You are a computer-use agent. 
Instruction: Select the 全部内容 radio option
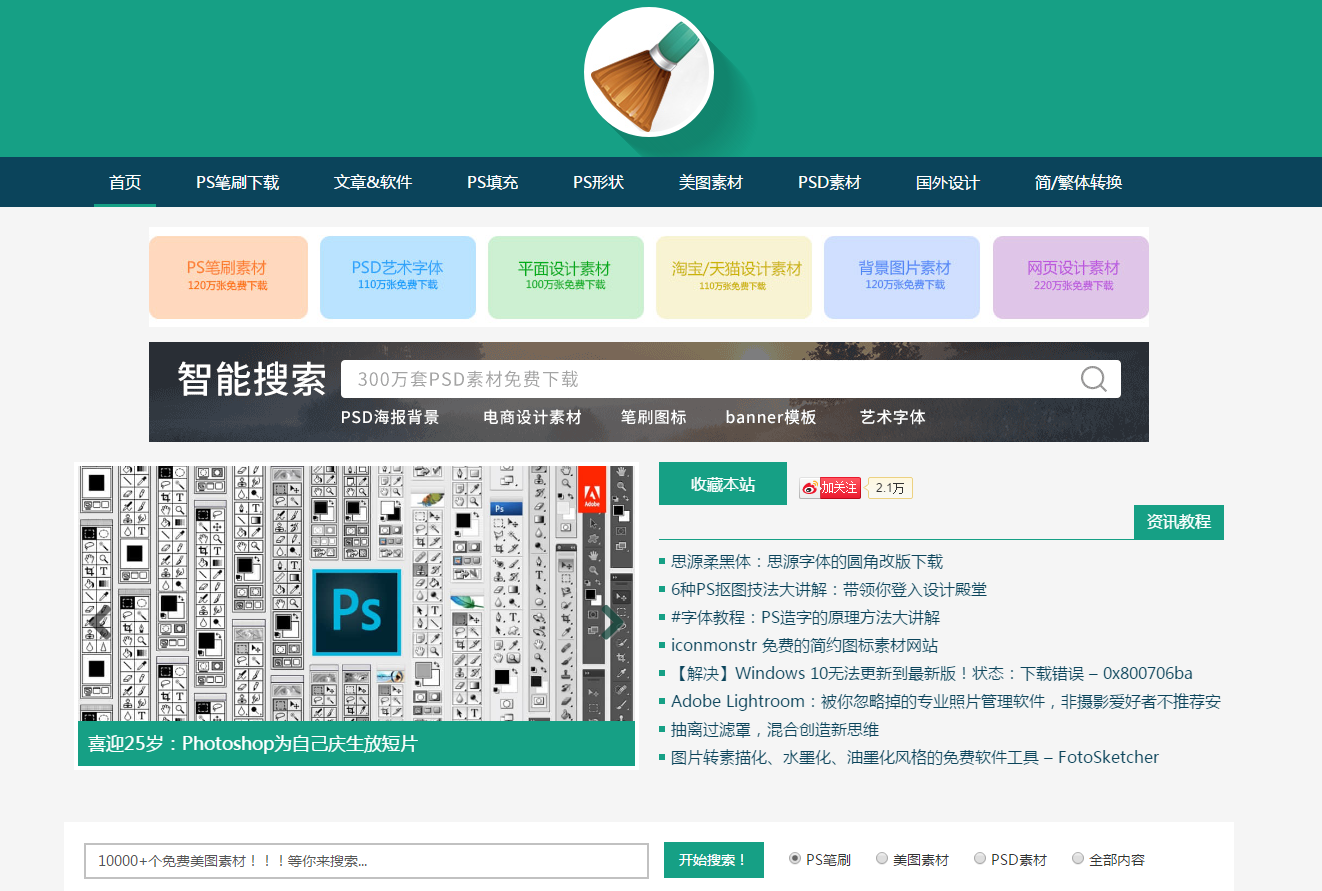1078,858
